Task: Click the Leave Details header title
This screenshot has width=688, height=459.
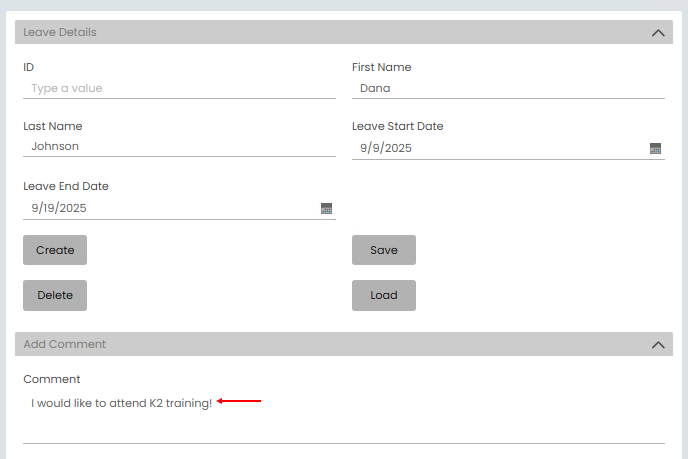Action: 60,32
